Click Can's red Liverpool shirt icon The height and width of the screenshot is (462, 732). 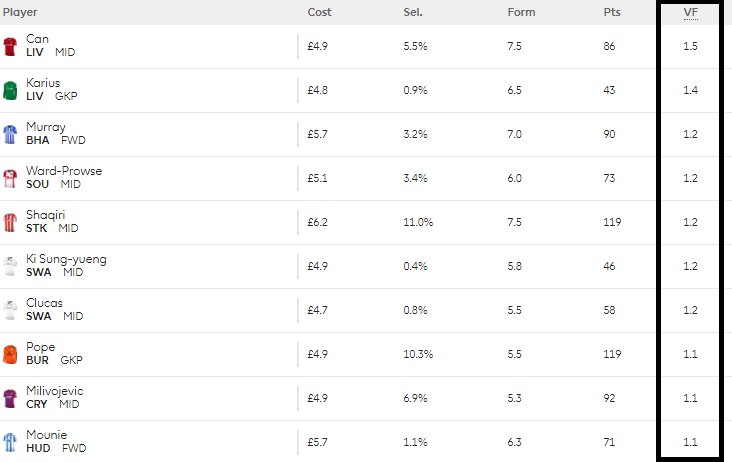click(10, 47)
